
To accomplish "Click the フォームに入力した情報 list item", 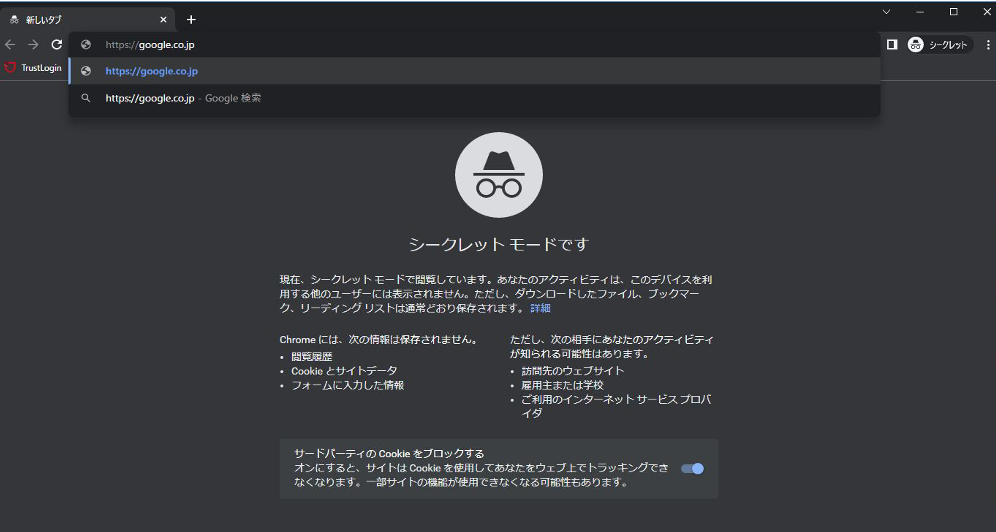I will 347,385.
